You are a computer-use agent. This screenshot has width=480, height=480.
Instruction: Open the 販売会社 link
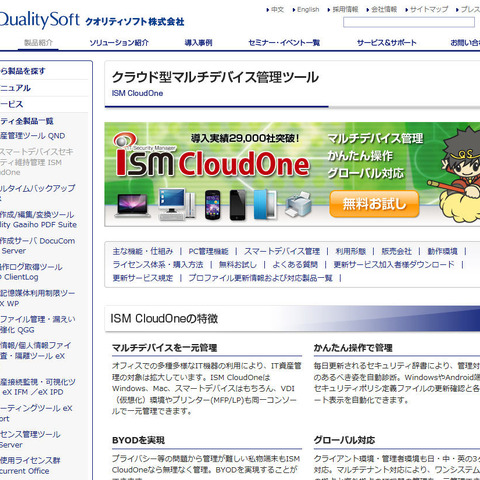click(396, 251)
